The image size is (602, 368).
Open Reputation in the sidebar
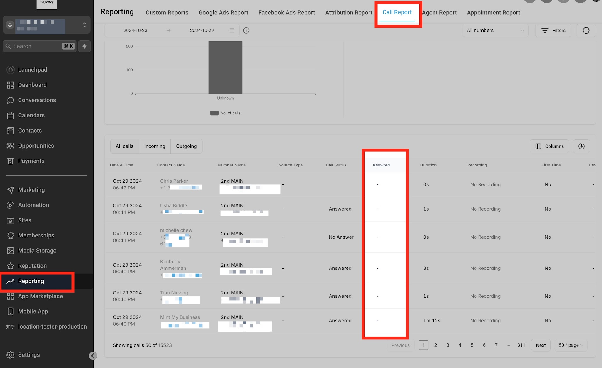click(x=32, y=266)
